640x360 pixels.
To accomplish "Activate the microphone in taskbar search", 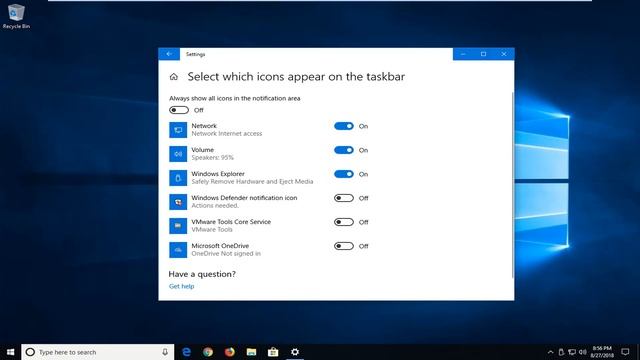I will (x=165, y=352).
